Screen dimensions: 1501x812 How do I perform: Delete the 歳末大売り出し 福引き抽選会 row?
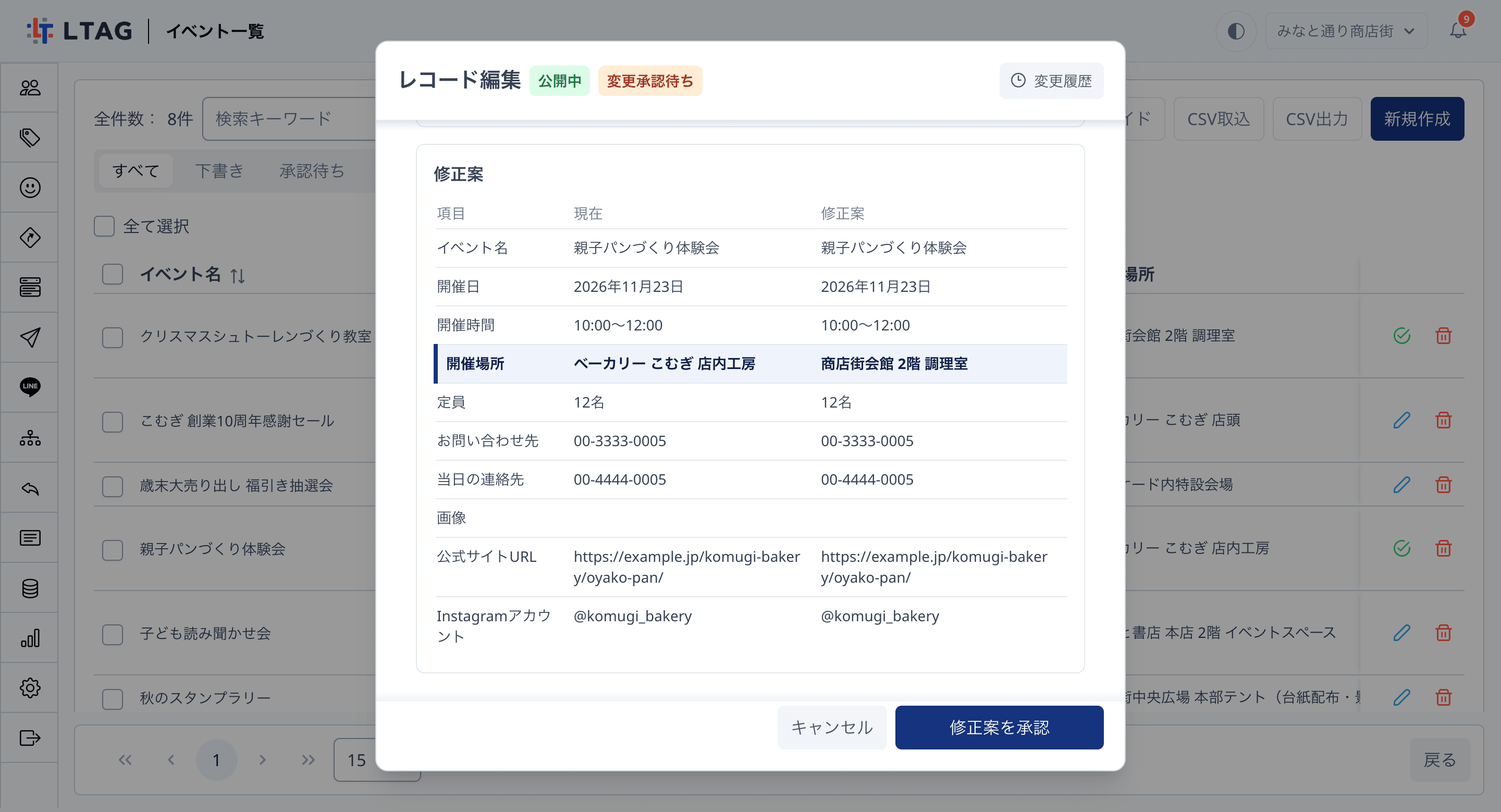tap(1443, 485)
